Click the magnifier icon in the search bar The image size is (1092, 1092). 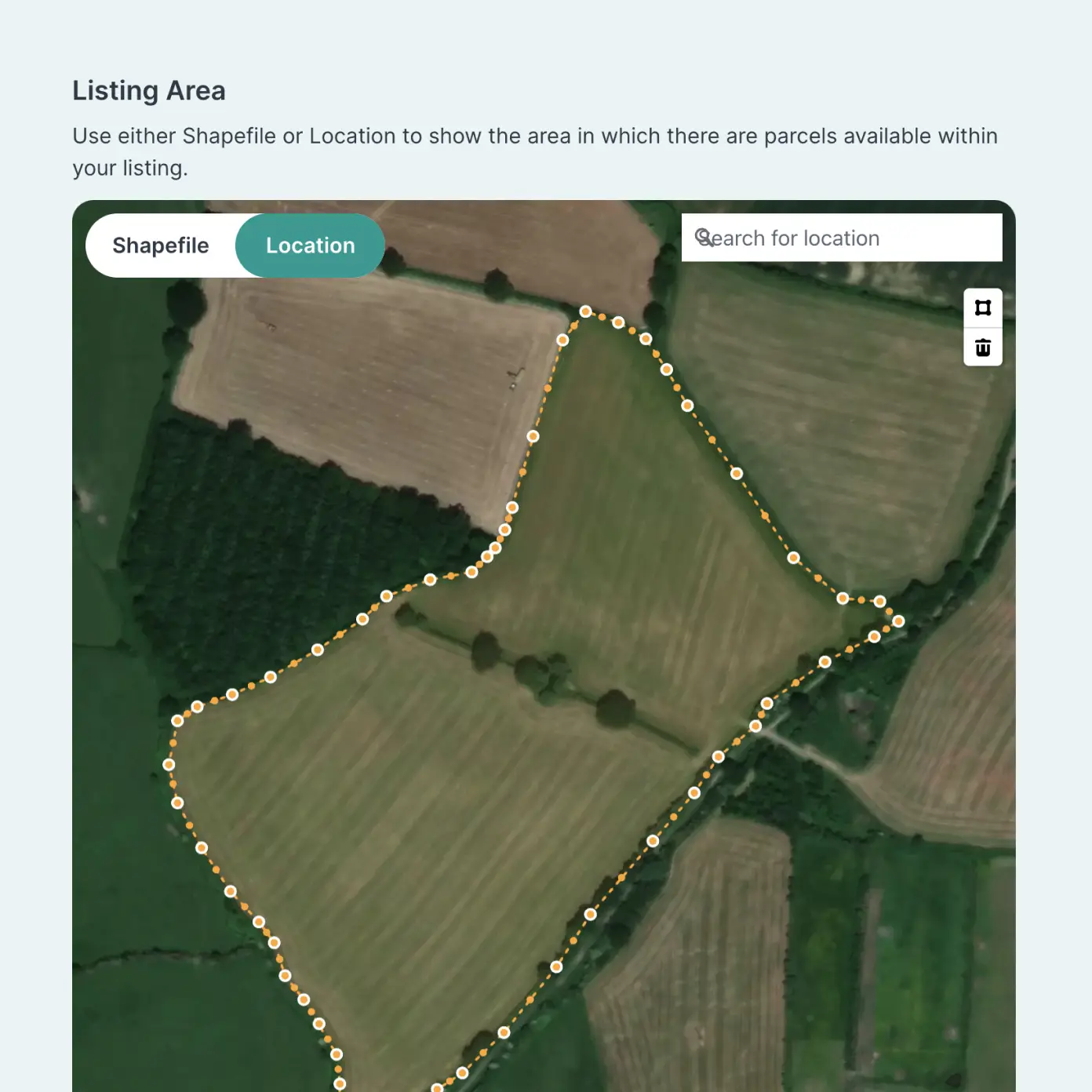(x=704, y=238)
